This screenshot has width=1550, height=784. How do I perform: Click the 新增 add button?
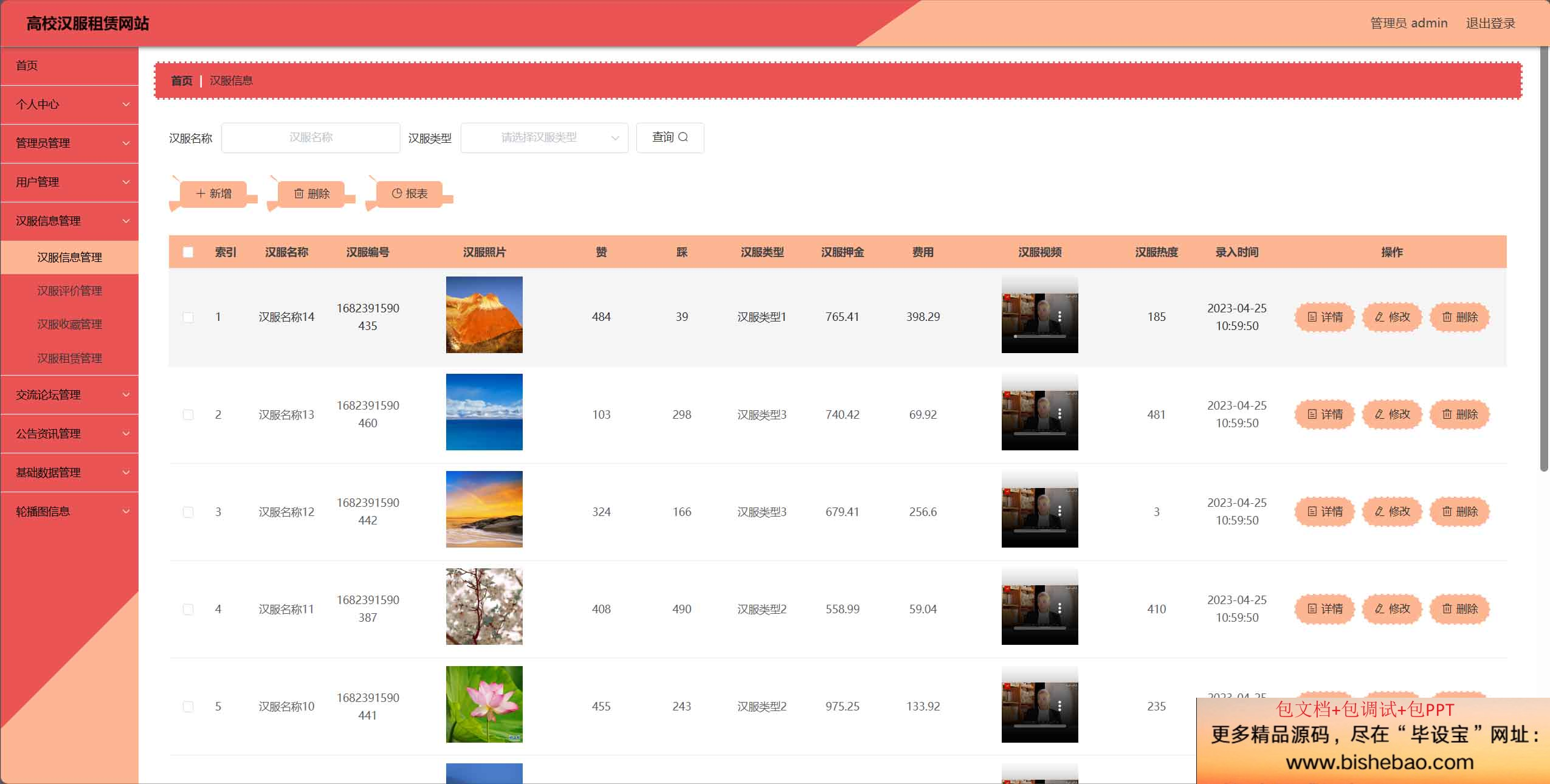pyautogui.click(x=213, y=194)
